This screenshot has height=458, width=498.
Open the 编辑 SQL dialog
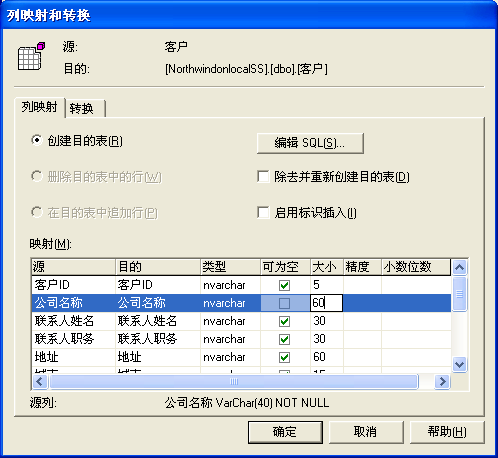click(x=310, y=143)
